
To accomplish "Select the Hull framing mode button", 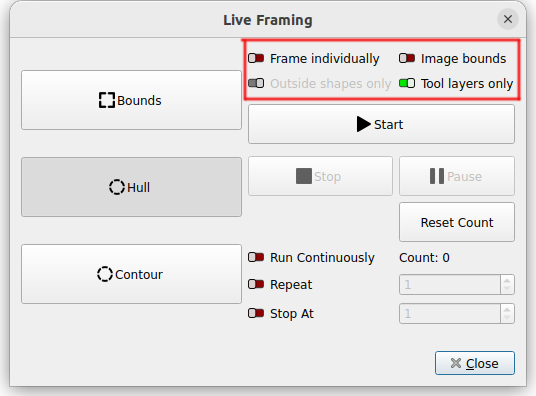I will 131,187.
